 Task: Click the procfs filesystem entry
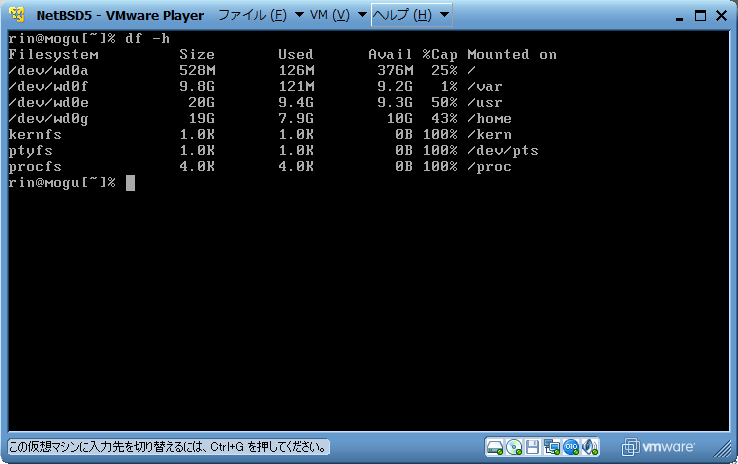coord(35,167)
